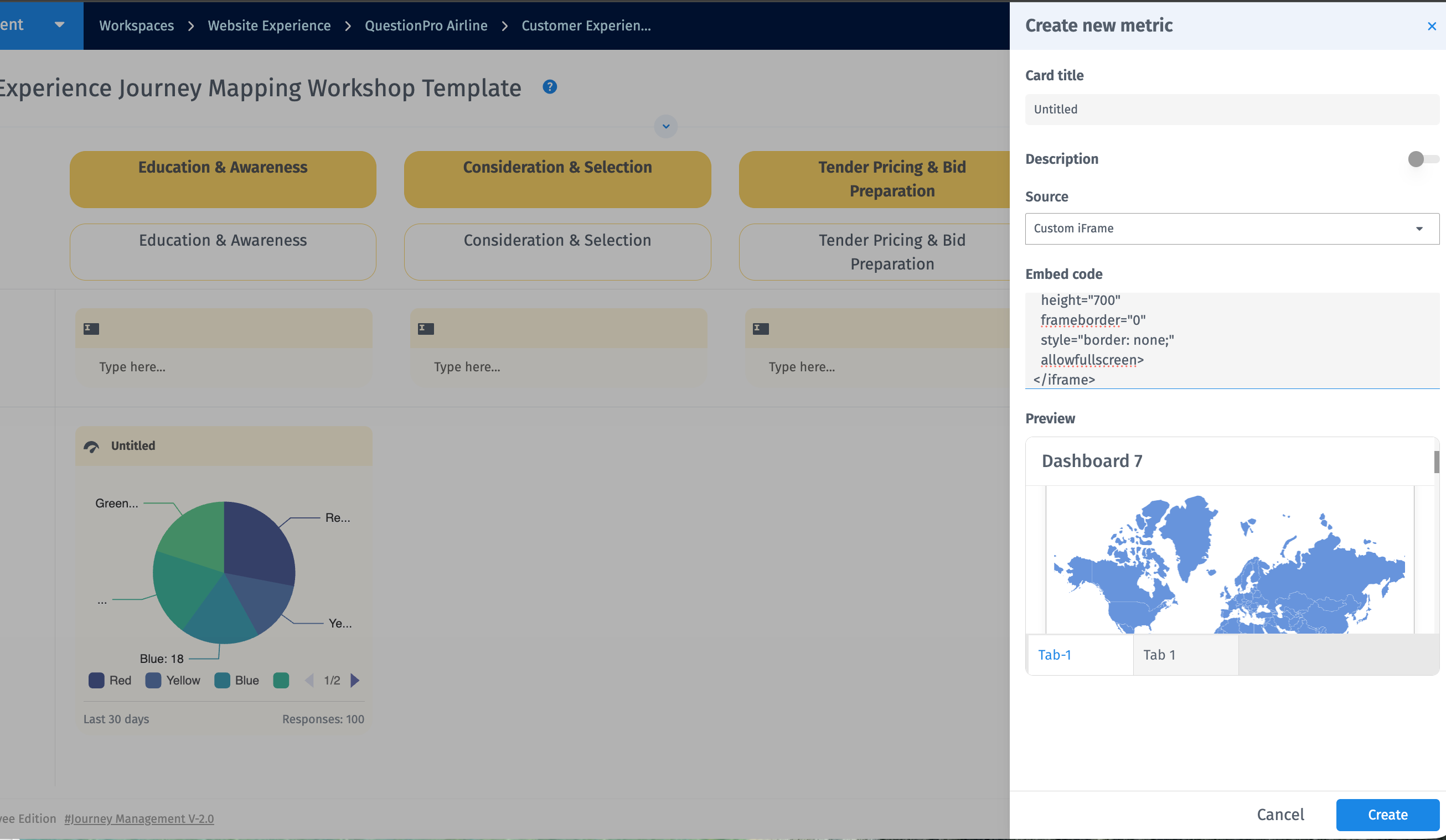Click the Create button
The height and width of the screenshot is (840, 1446).
pyautogui.click(x=1387, y=815)
